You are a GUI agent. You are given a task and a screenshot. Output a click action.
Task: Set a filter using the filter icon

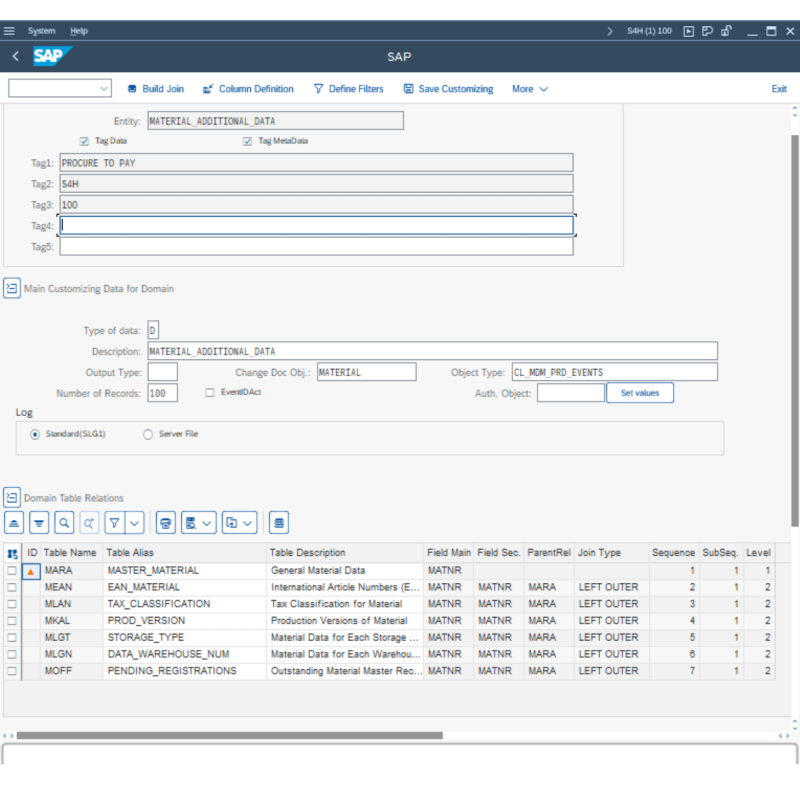tap(113, 522)
